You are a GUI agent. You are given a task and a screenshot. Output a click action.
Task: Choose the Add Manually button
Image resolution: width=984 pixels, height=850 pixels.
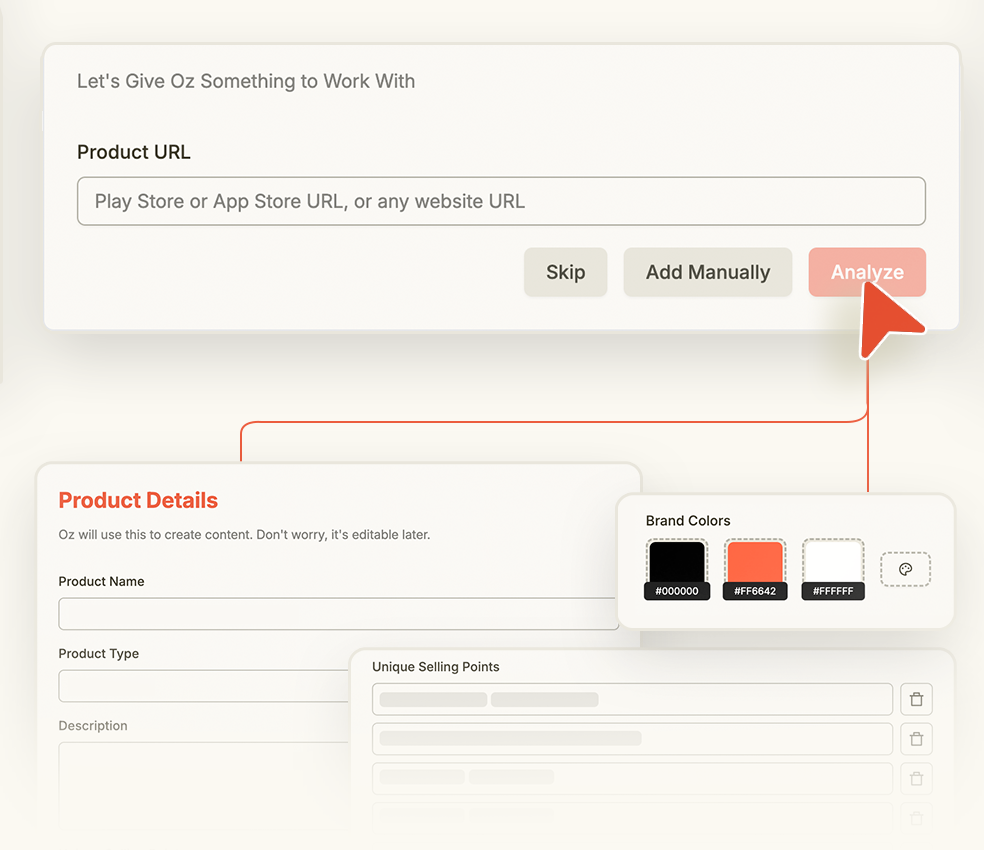(707, 272)
